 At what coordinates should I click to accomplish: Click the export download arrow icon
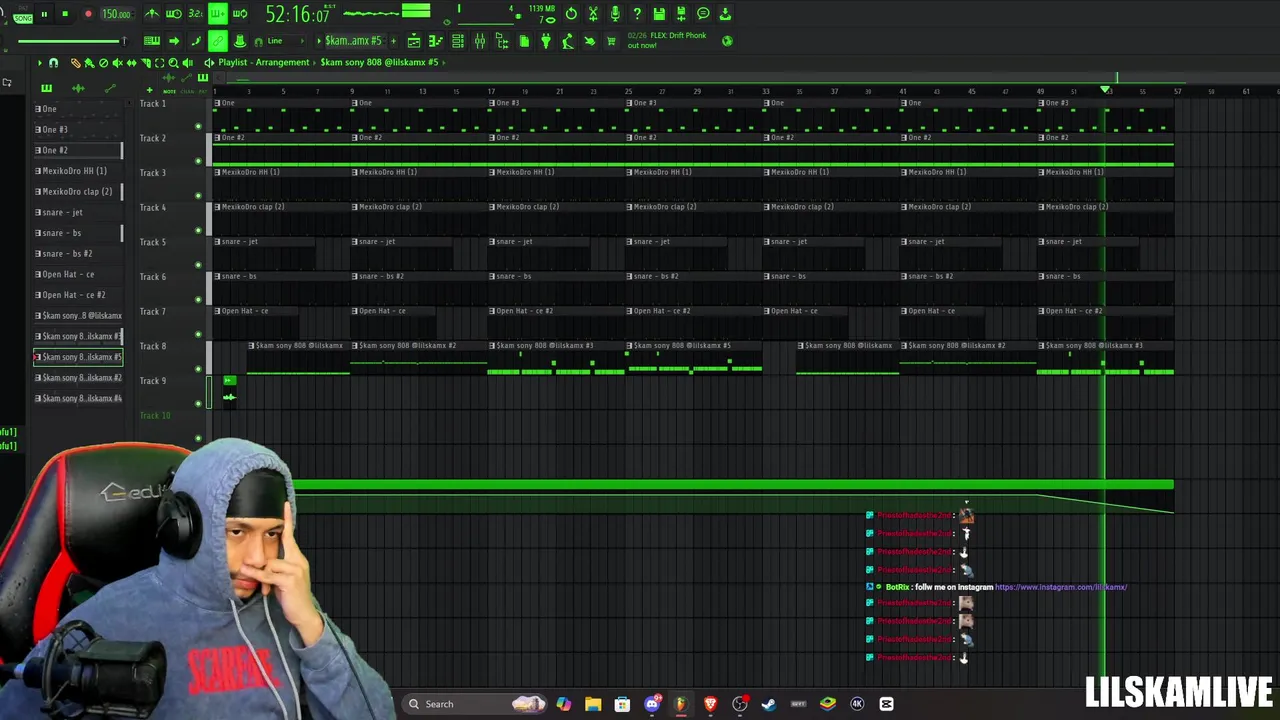click(x=725, y=14)
